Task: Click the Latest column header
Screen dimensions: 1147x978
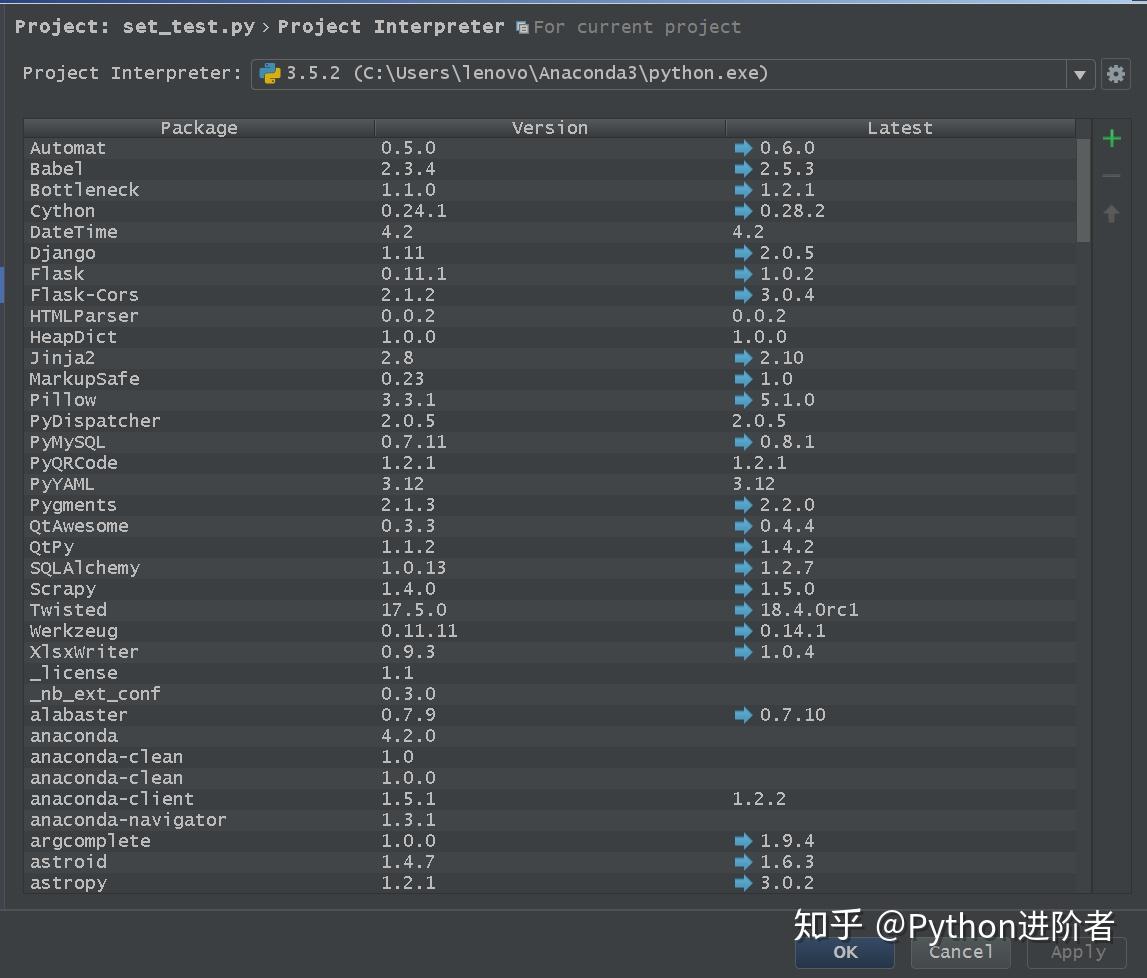Action: [899, 128]
